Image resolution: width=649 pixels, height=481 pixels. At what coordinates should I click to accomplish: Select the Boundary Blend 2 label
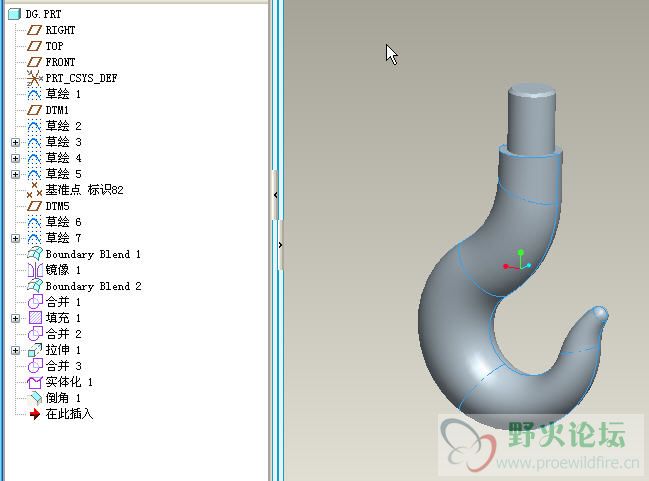[x=94, y=286]
